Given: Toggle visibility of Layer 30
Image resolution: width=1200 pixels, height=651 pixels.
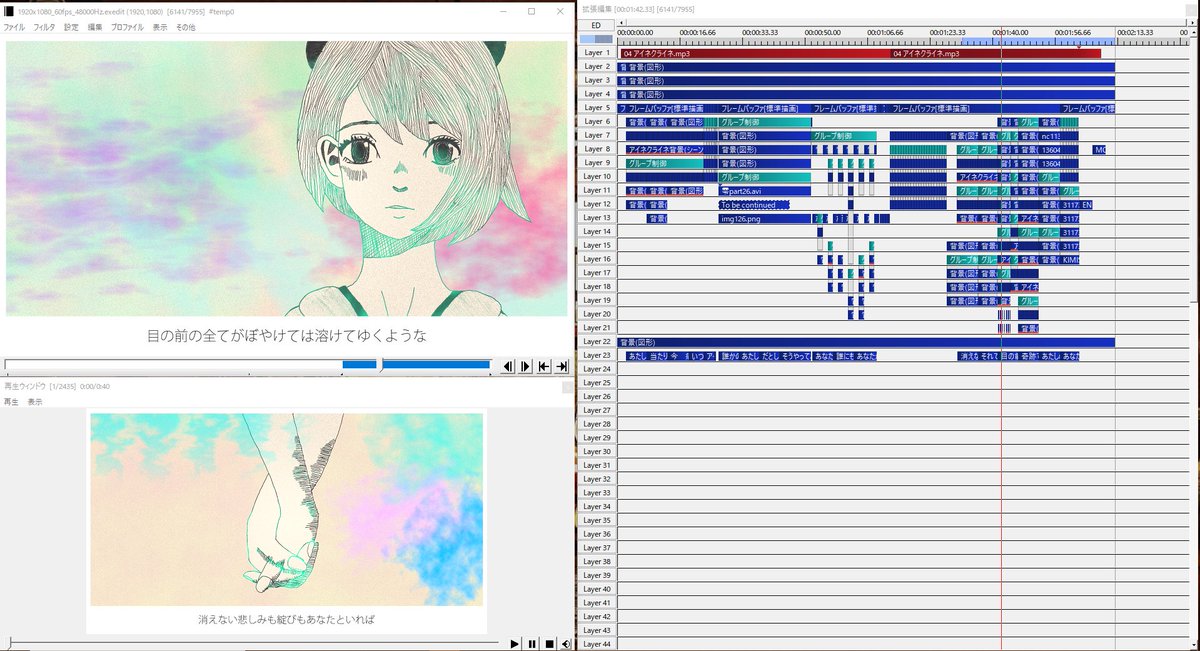Looking at the screenshot, I should click(x=597, y=452).
